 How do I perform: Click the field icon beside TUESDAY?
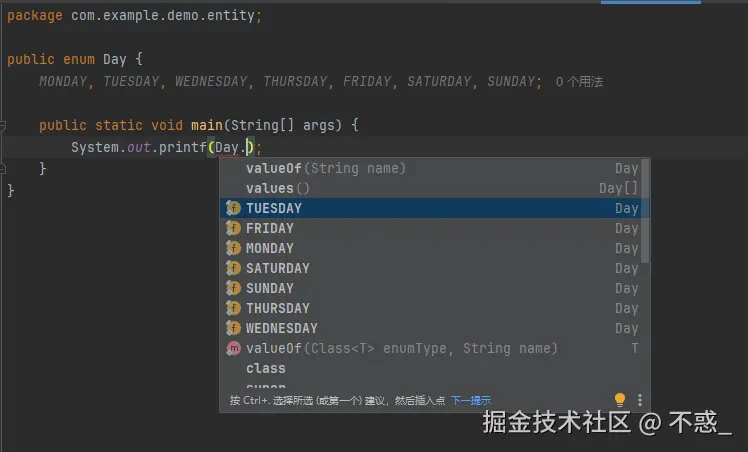(233, 208)
